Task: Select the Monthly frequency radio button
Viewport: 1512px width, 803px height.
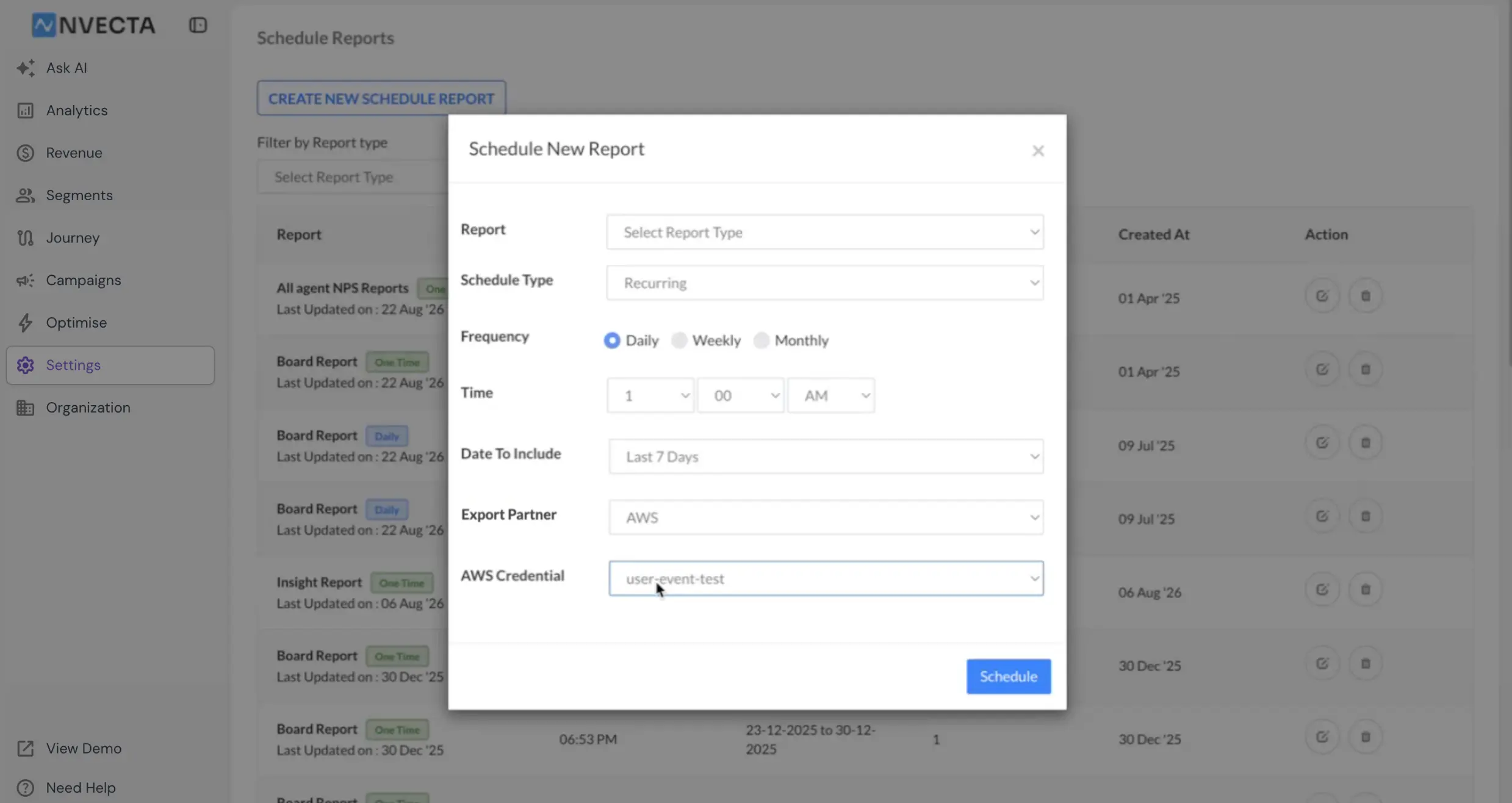Action: pos(761,340)
